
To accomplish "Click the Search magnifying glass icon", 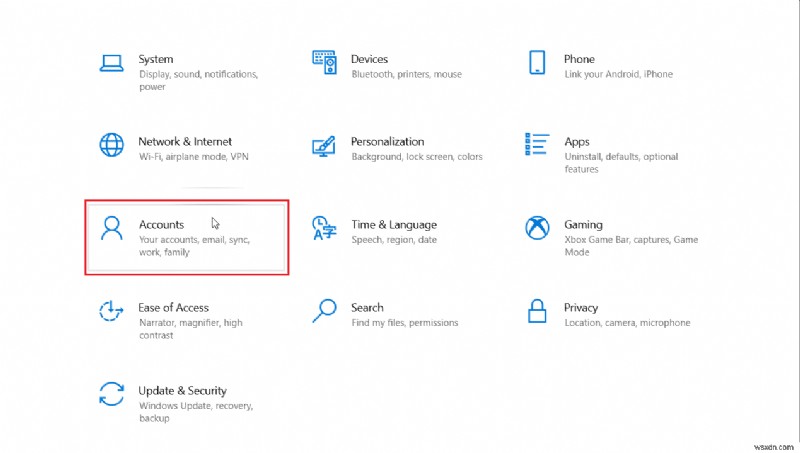I will (324, 311).
